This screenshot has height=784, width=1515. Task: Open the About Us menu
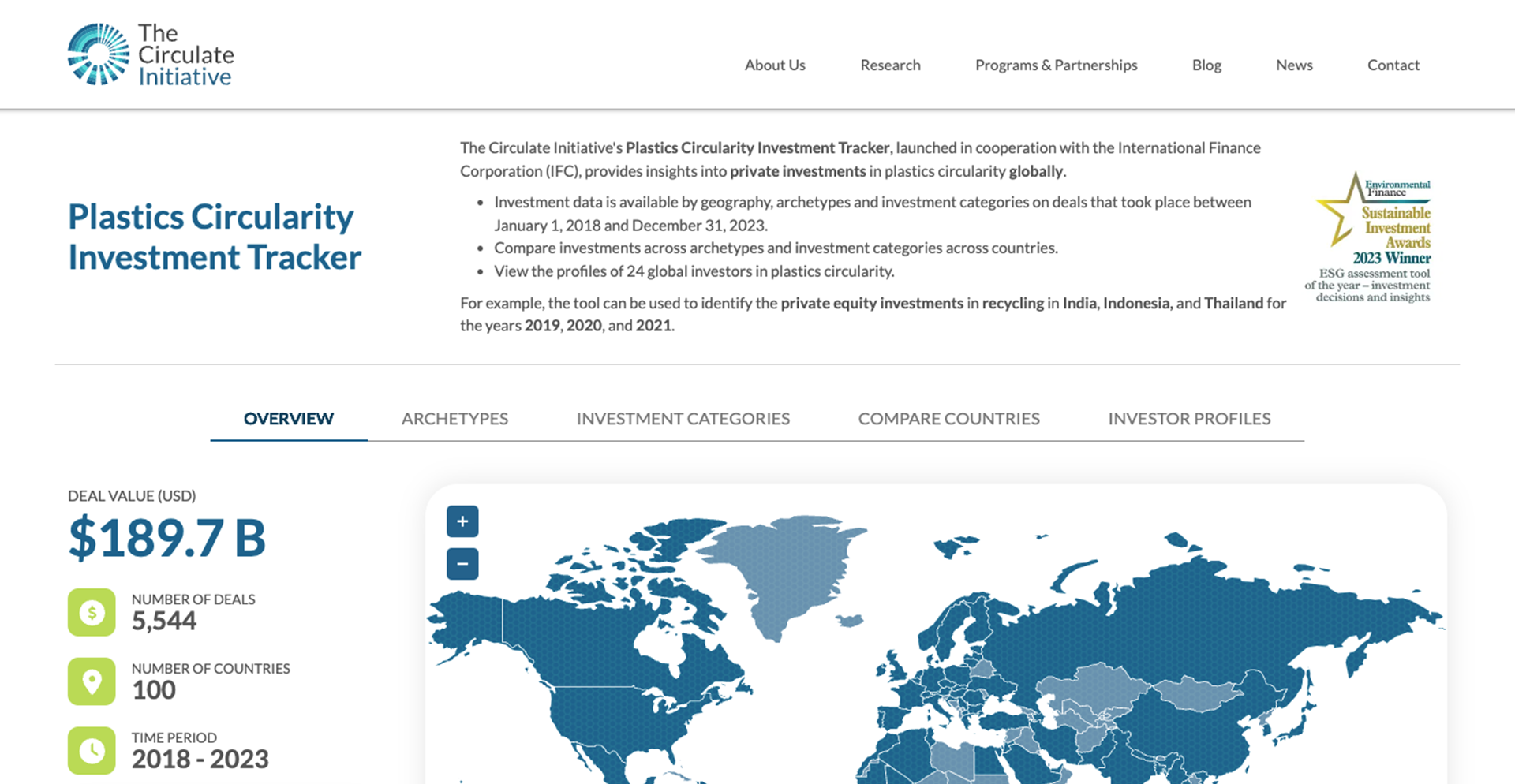pos(774,65)
